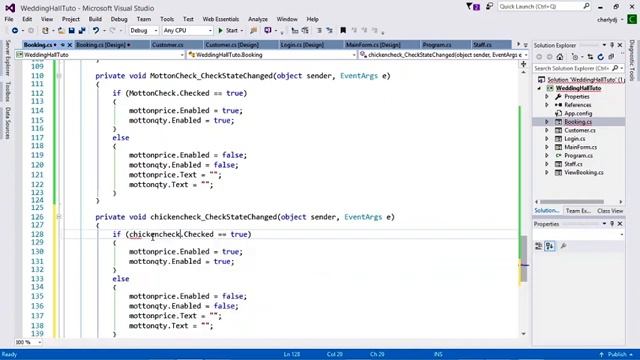Open the File menu
Viewport: 640px width, 360px height.
pyautogui.click(x=9, y=19)
